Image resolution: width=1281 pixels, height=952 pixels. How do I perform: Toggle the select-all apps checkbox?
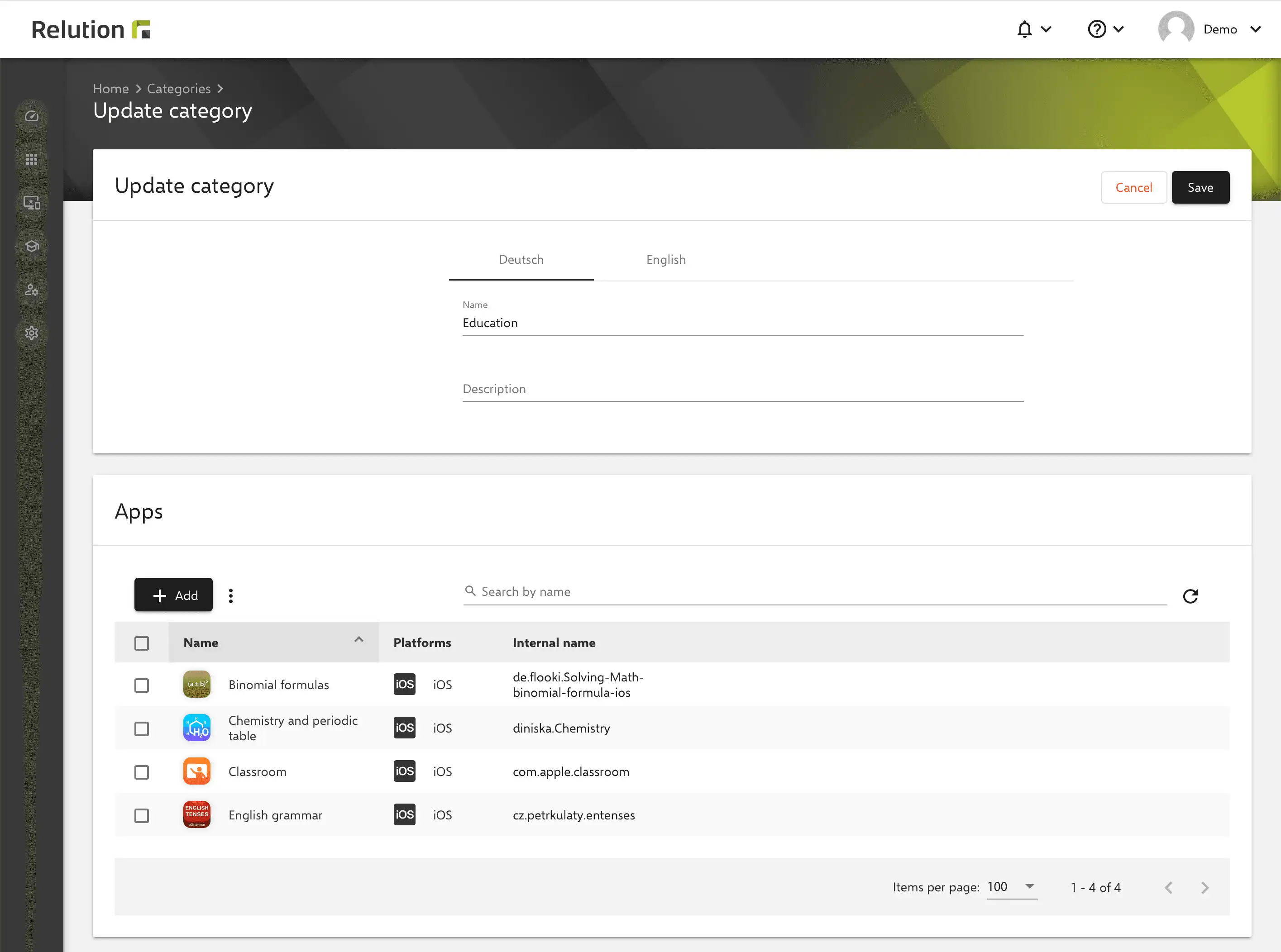pyautogui.click(x=141, y=643)
